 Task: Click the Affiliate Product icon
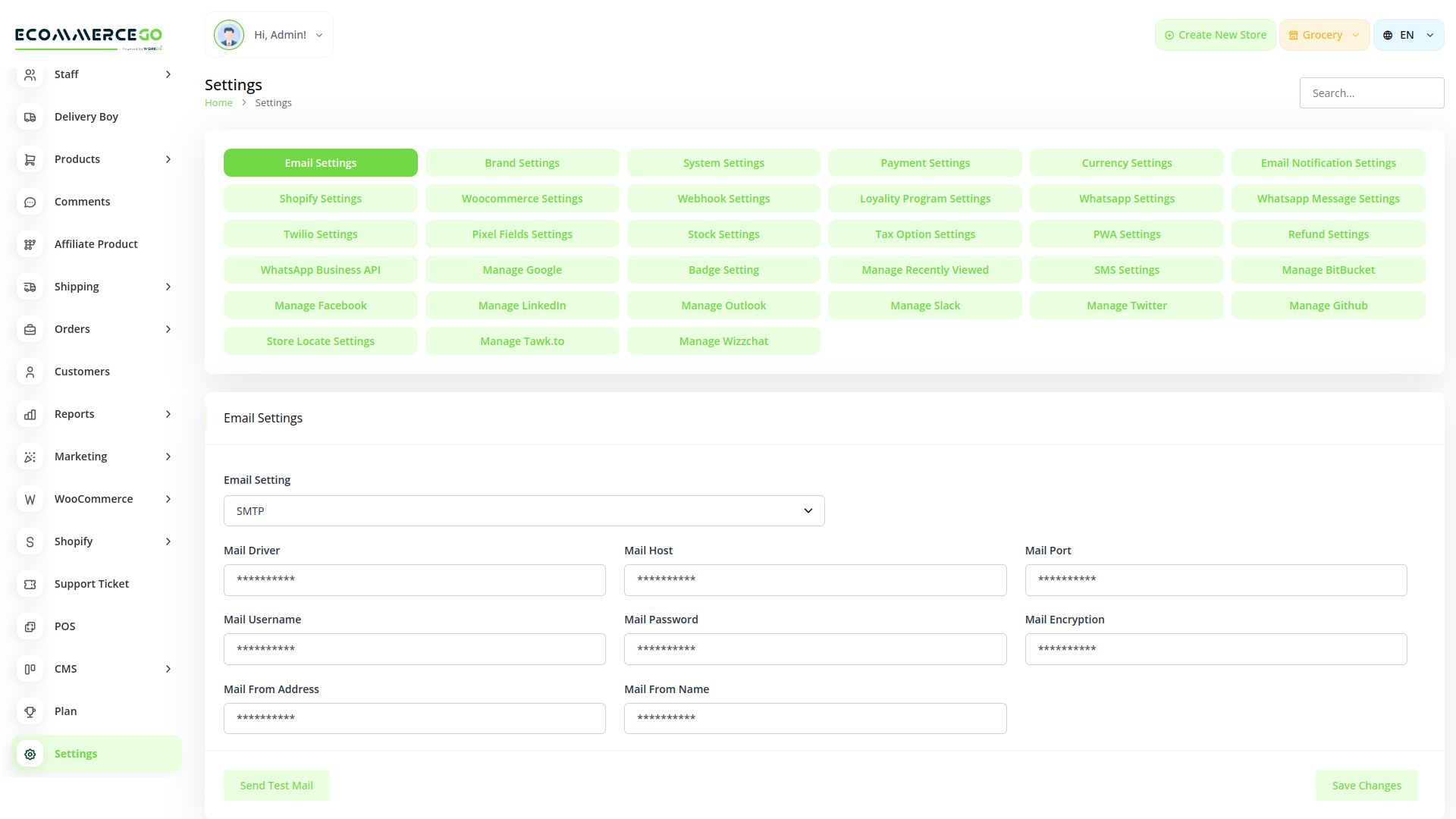click(x=30, y=244)
